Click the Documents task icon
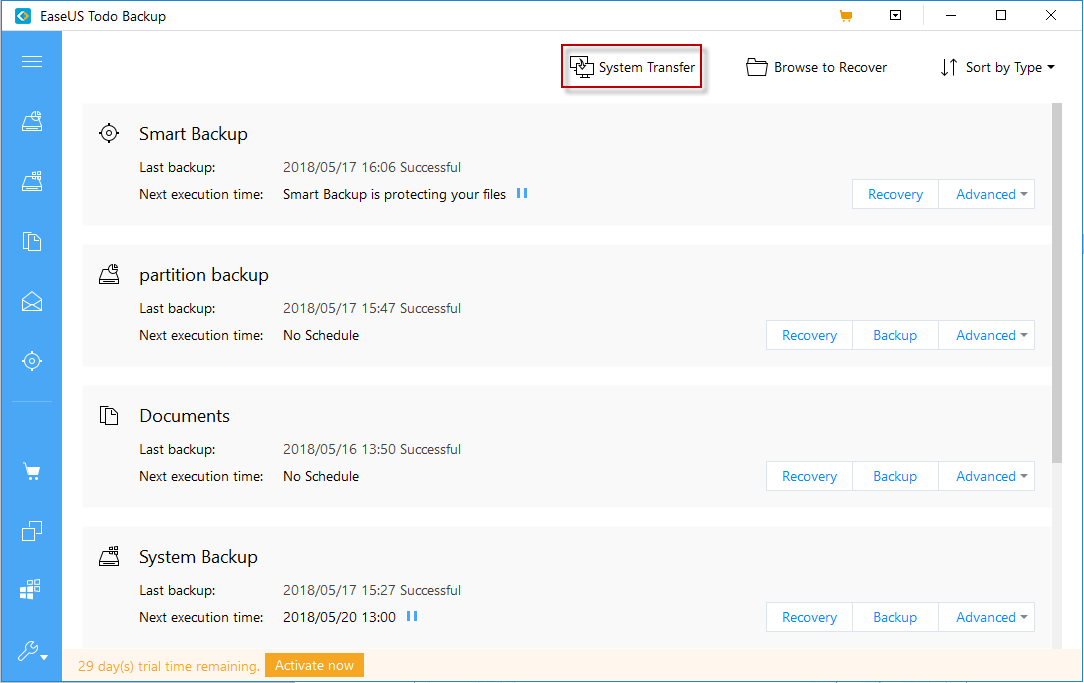The width and height of the screenshot is (1084, 683). pos(109,415)
